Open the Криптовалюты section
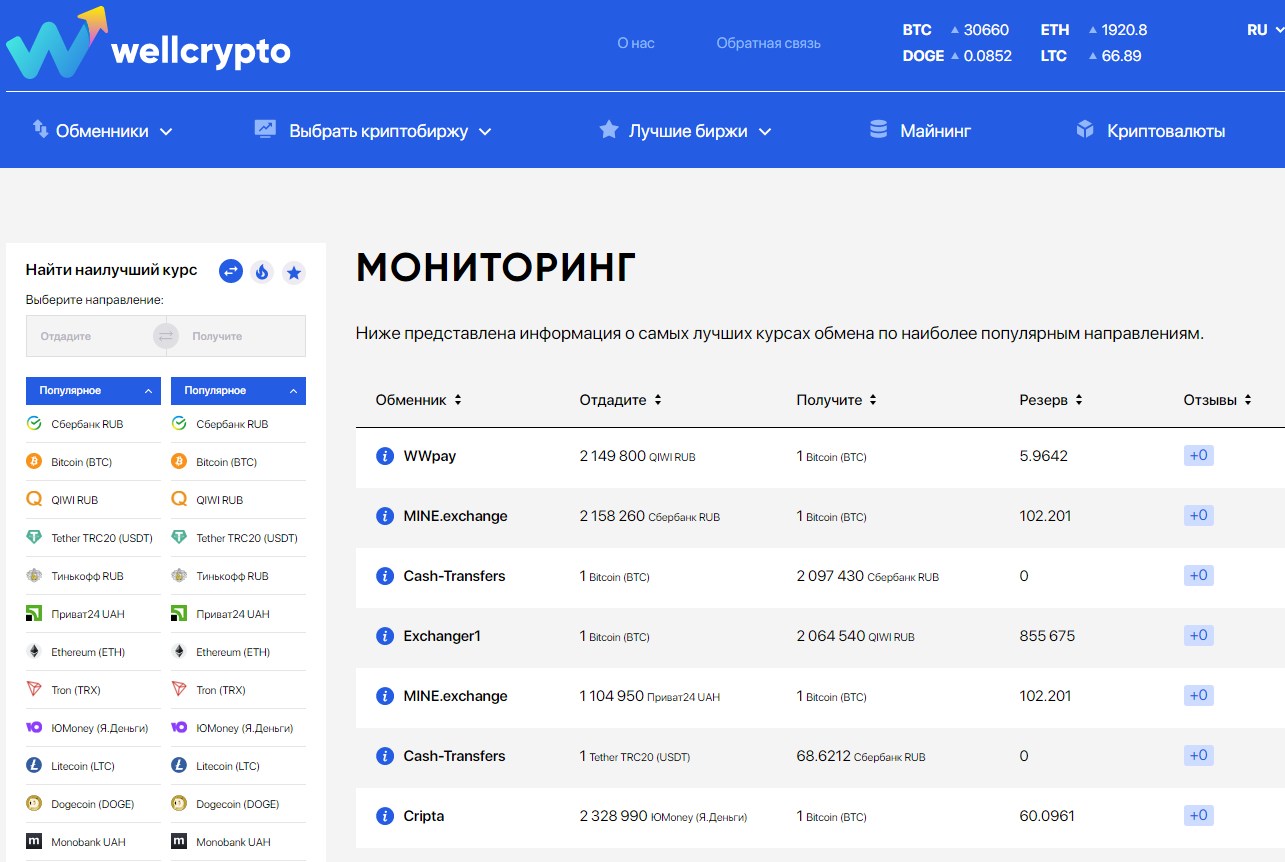This screenshot has width=1285, height=862. [x=1150, y=131]
